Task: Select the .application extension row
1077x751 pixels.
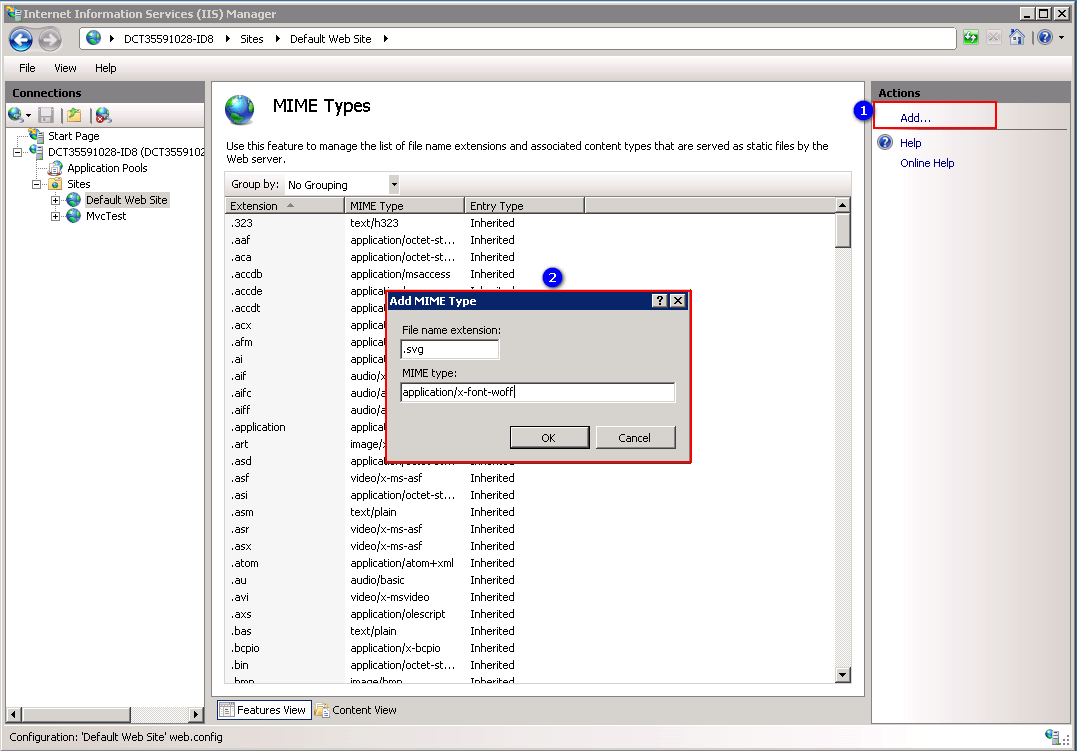Action: [306, 427]
